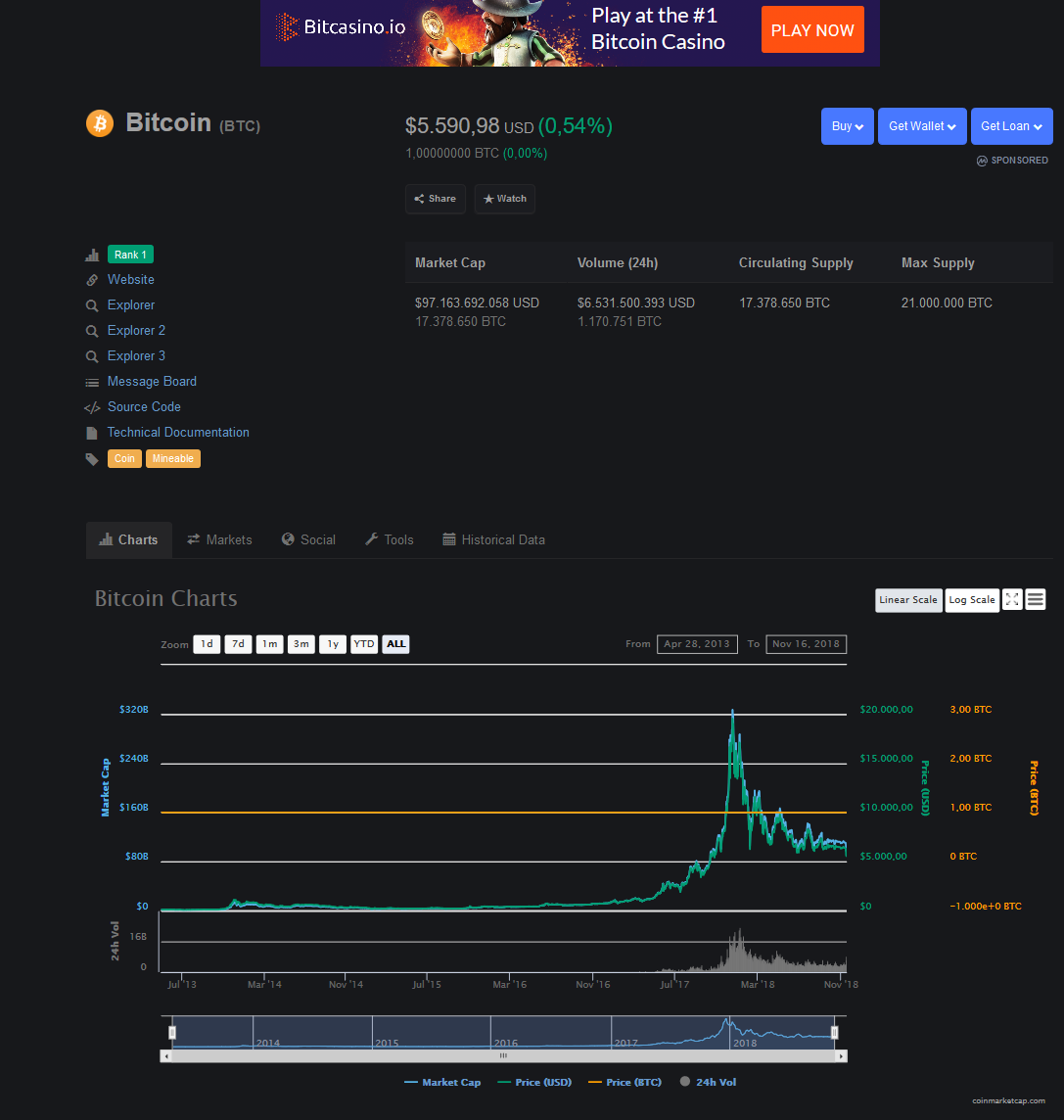Open the Technical Documentation link
The height and width of the screenshot is (1120, 1064).
[x=178, y=432]
